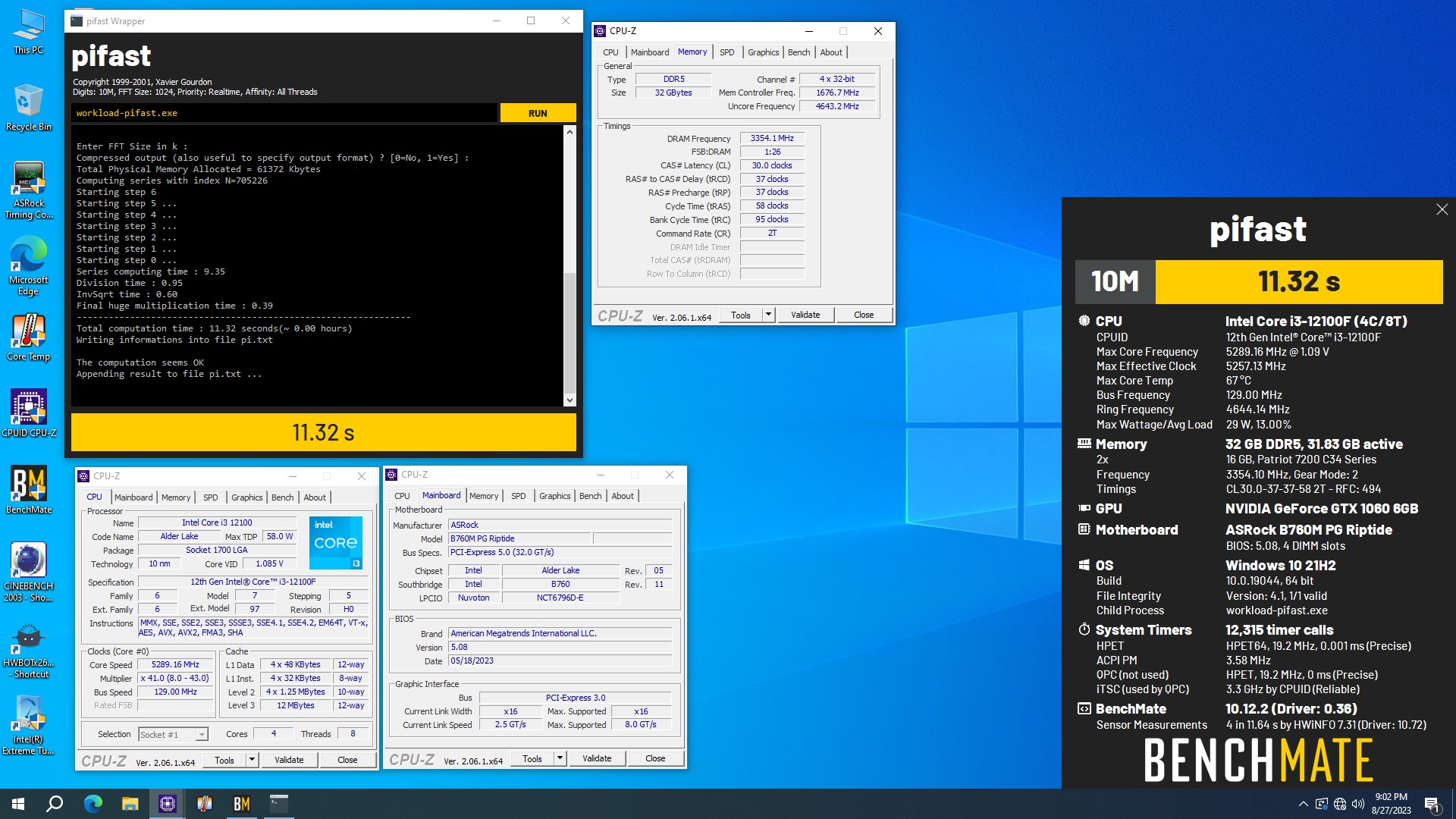This screenshot has width=1456, height=819.
Task: Open About tab in CPU-Z CPU window
Action: 315,497
